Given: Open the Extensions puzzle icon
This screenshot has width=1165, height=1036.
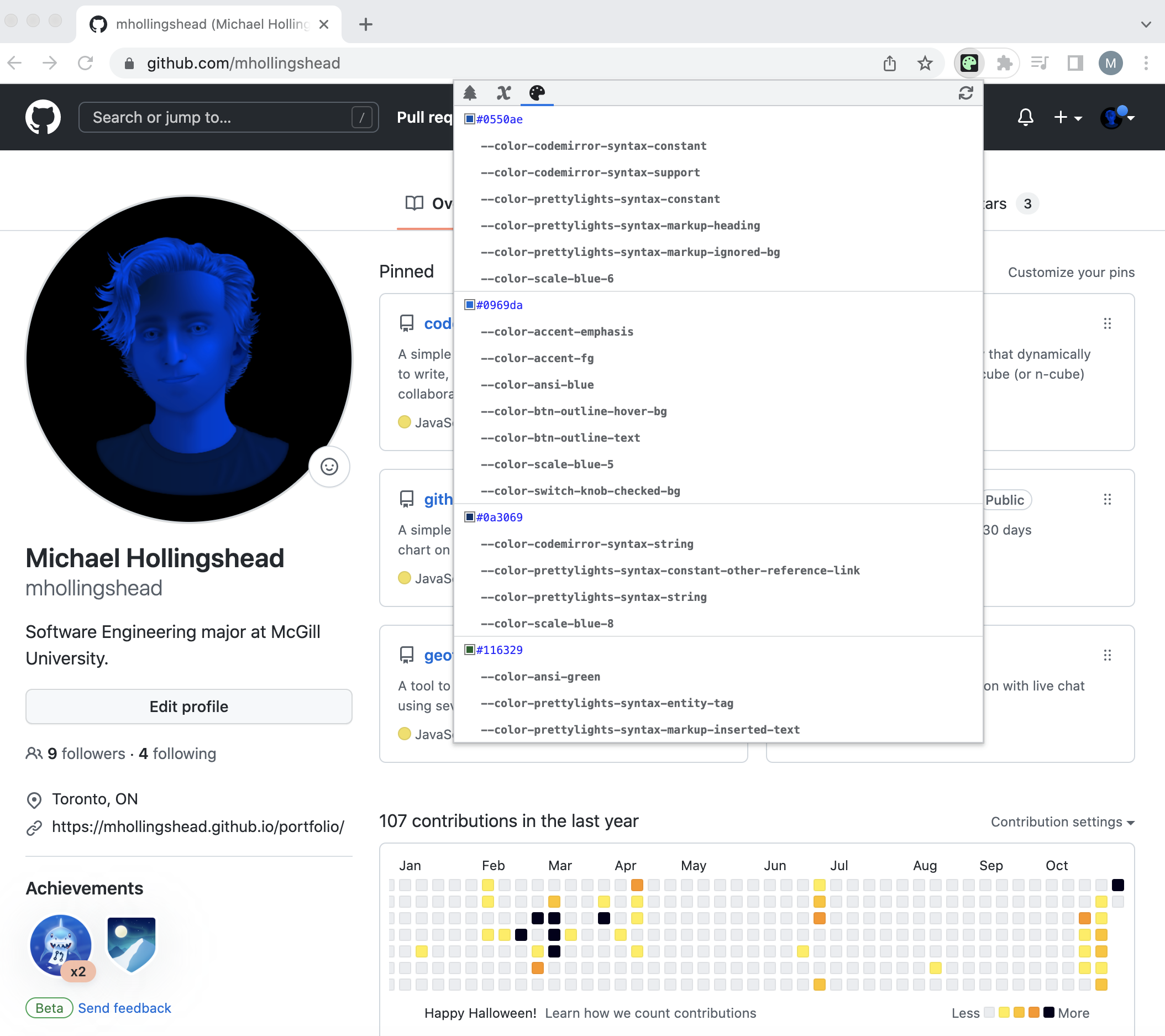Looking at the screenshot, I should (1004, 62).
